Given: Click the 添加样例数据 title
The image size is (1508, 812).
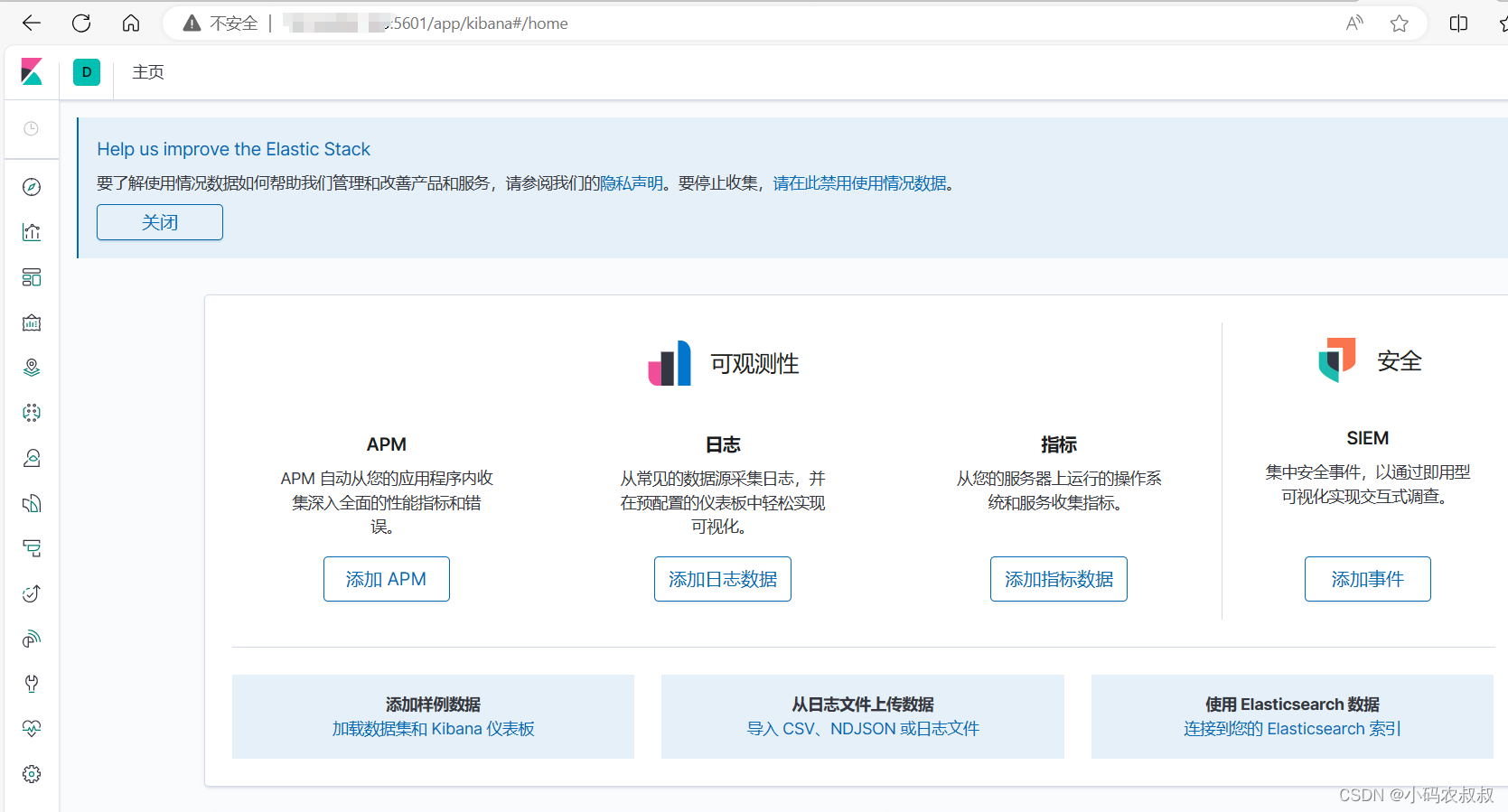Looking at the screenshot, I should 434,705.
